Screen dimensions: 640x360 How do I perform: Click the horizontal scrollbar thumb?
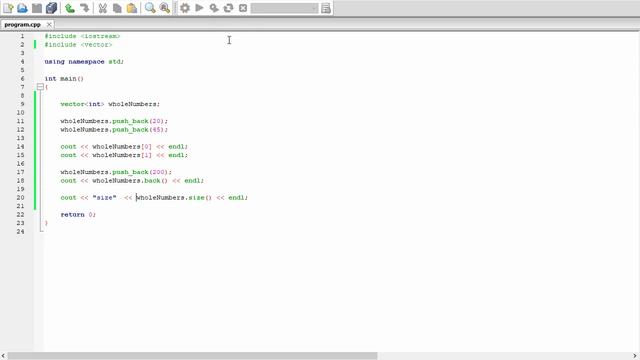pyautogui.click(x=192, y=356)
